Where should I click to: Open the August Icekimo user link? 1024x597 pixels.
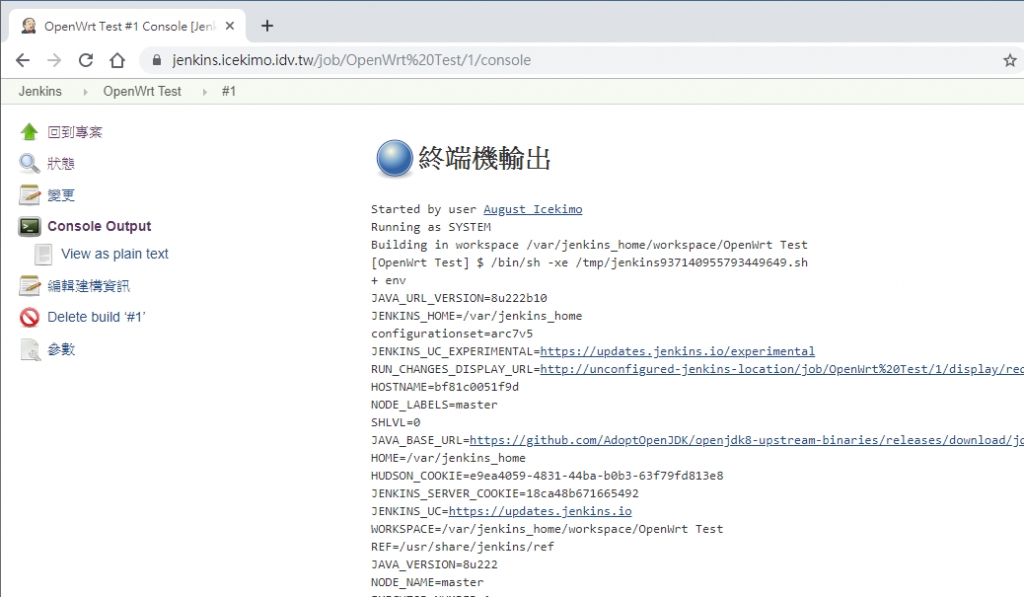click(533, 209)
